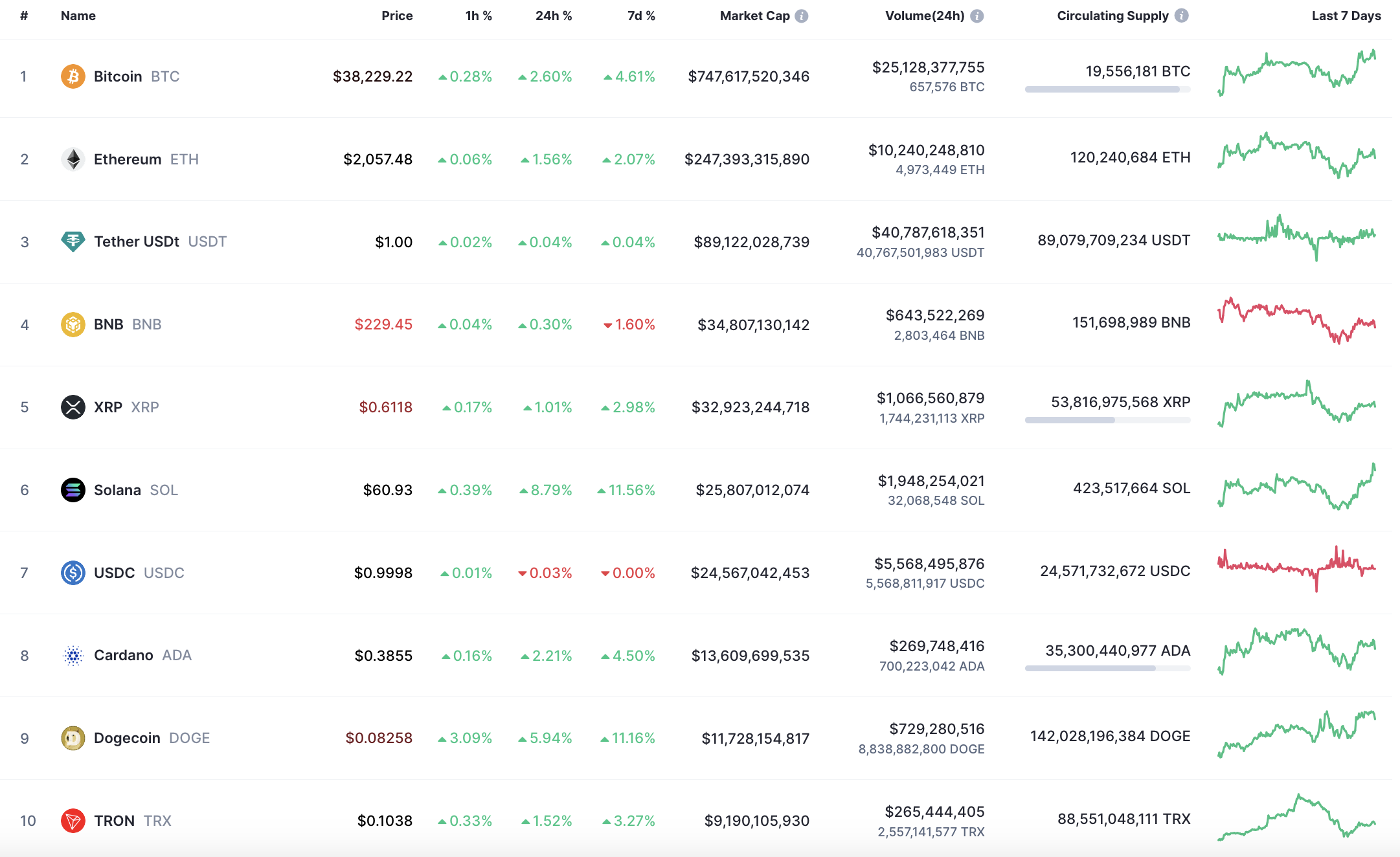This screenshot has height=857, width=1400.
Task: Open the Market Cap info tooltip icon
Action: click(x=802, y=16)
